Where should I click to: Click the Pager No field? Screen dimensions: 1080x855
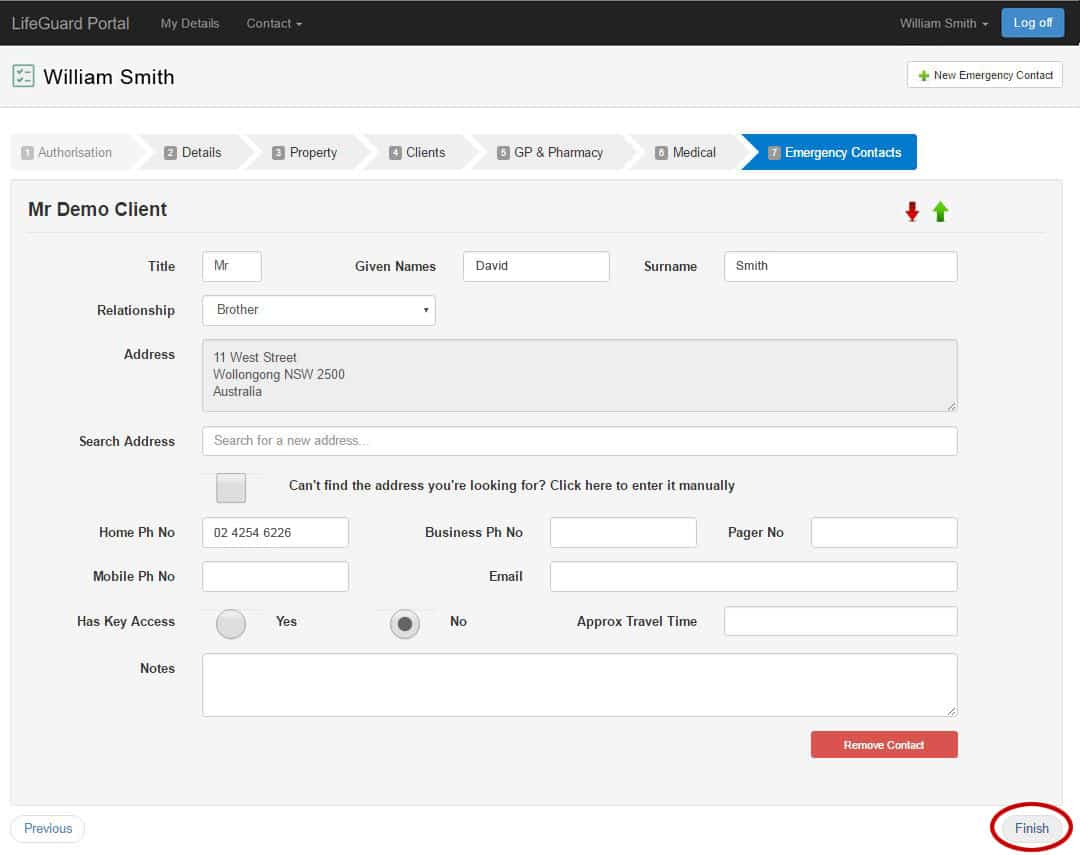click(x=884, y=533)
